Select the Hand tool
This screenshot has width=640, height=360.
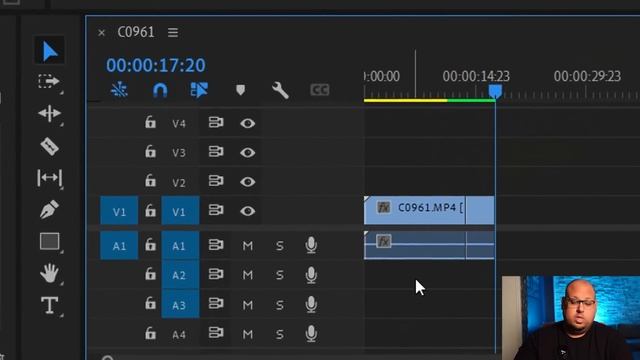click(x=49, y=273)
